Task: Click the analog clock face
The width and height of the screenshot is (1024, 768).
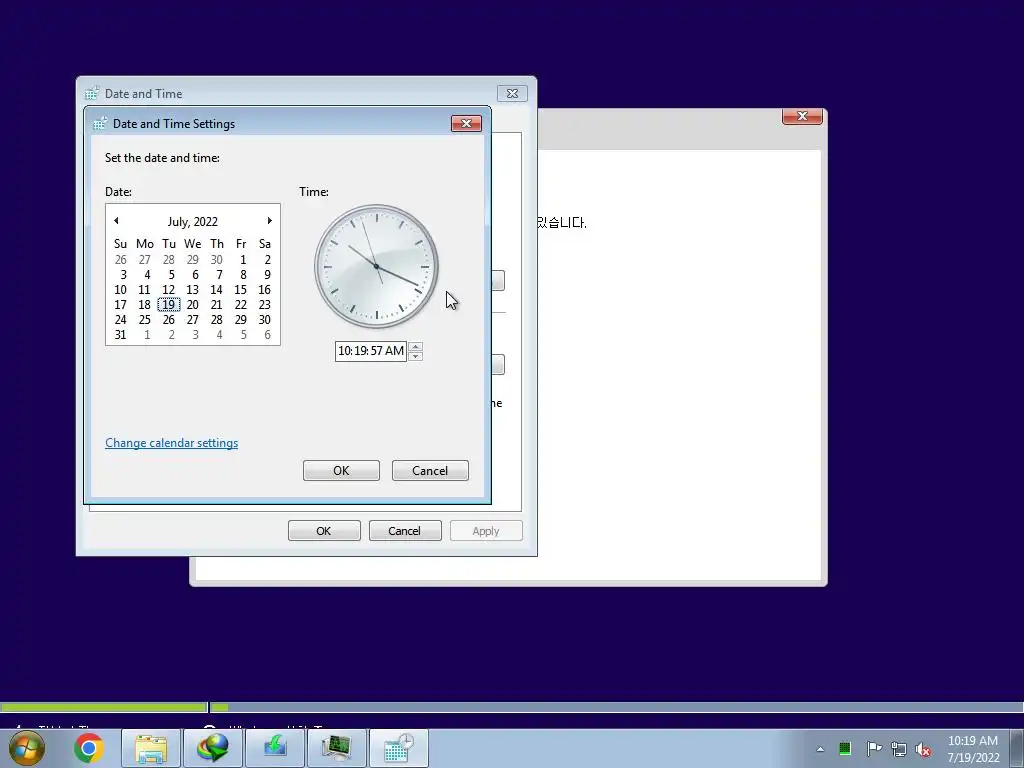Action: [x=376, y=266]
